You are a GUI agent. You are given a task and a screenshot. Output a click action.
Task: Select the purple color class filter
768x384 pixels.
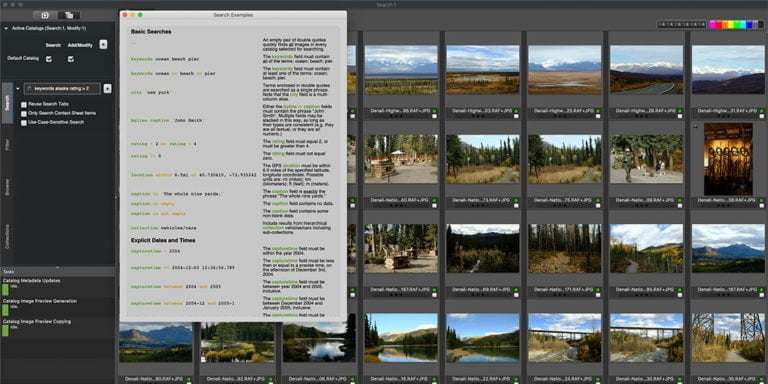(756, 24)
